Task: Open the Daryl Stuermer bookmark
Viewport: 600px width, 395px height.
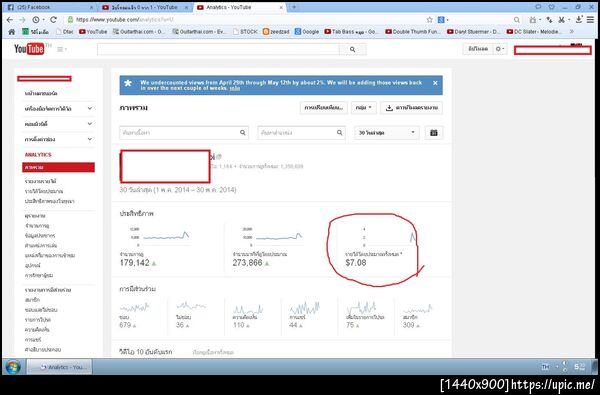Action: pos(473,32)
